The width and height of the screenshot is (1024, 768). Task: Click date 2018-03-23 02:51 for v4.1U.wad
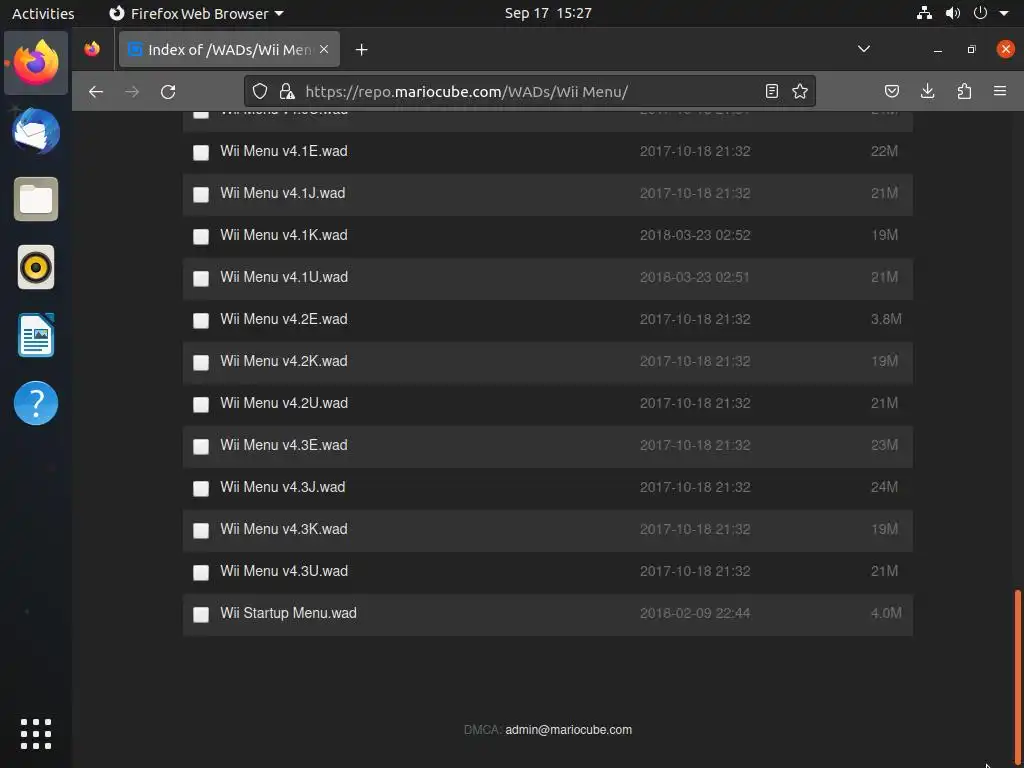[694, 277]
